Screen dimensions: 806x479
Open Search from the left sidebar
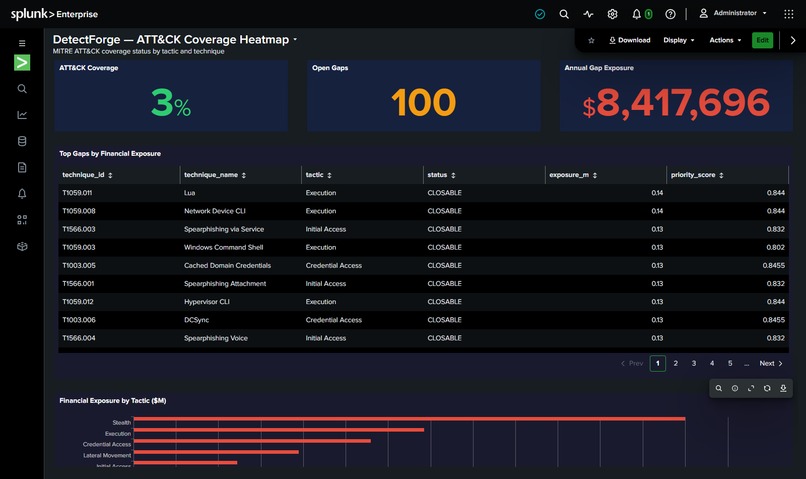(22, 89)
